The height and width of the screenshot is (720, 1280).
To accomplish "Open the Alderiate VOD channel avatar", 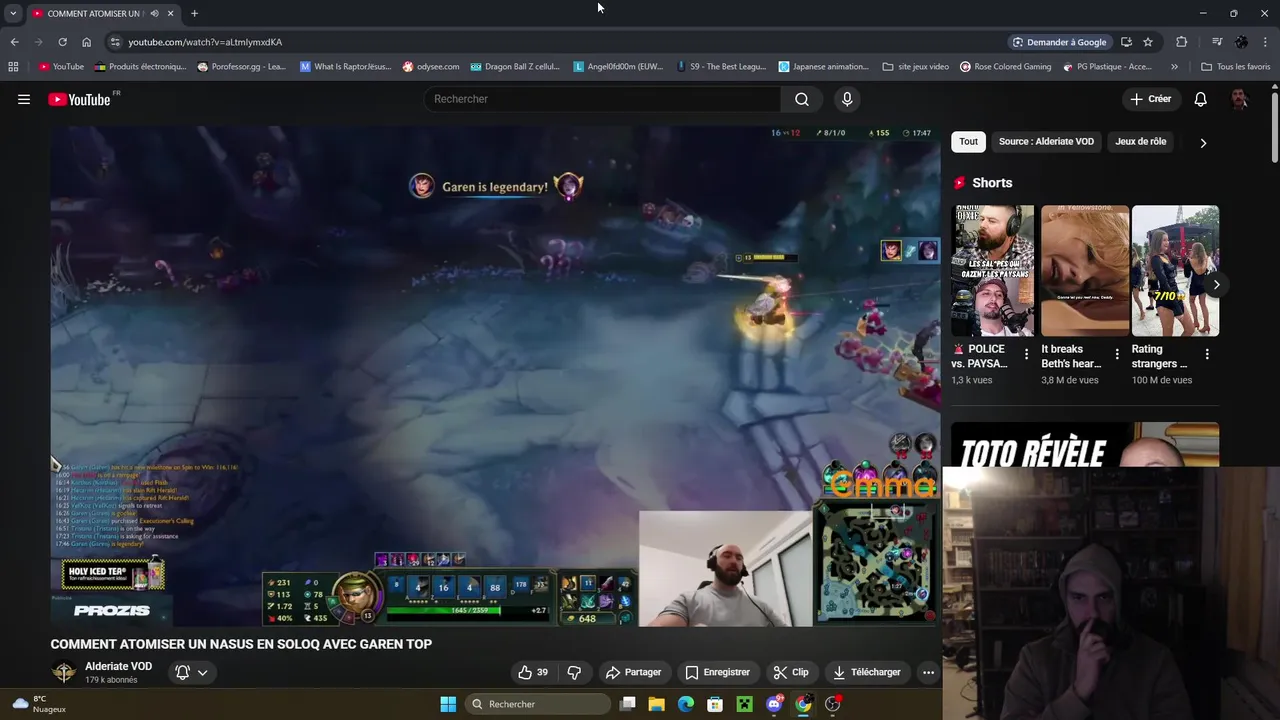I will pos(64,672).
